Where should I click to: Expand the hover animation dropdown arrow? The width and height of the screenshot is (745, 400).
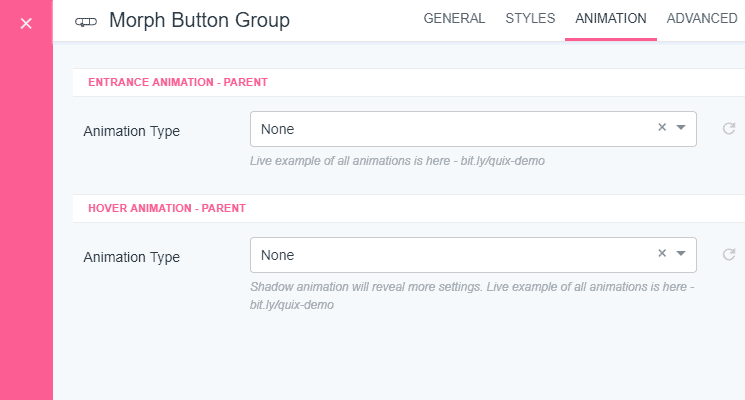[x=681, y=254]
